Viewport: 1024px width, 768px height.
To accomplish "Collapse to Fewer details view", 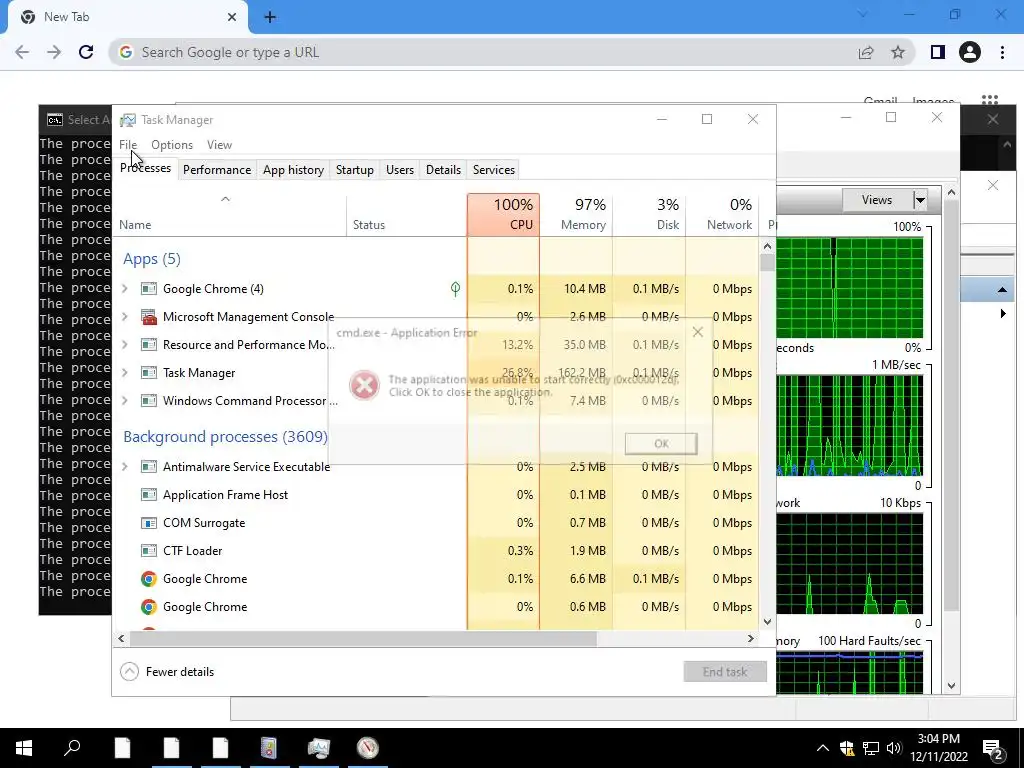I will 167,672.
